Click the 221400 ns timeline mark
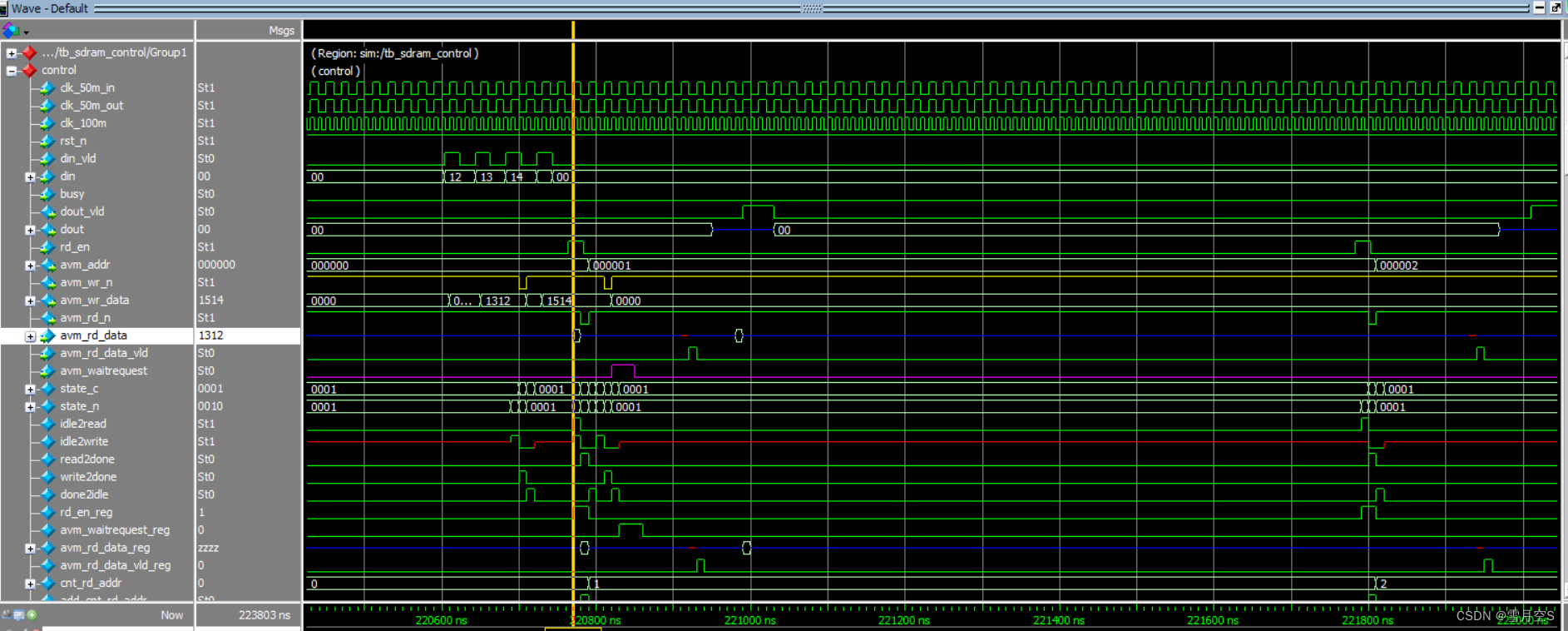Viewport: 1568px width, 631px height. (x=1058, y=620)
